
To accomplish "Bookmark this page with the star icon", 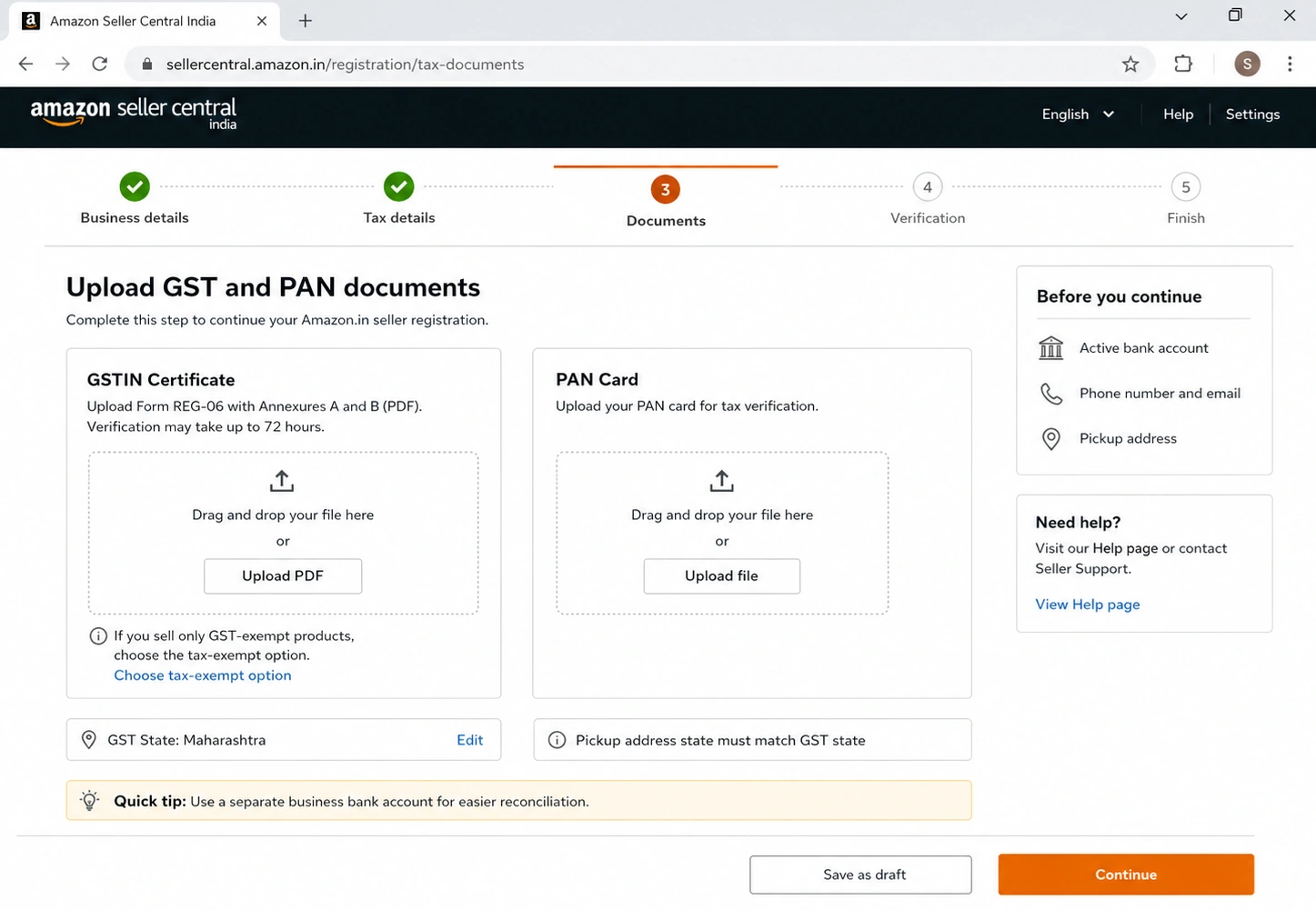I will (x=1130, y=64).
